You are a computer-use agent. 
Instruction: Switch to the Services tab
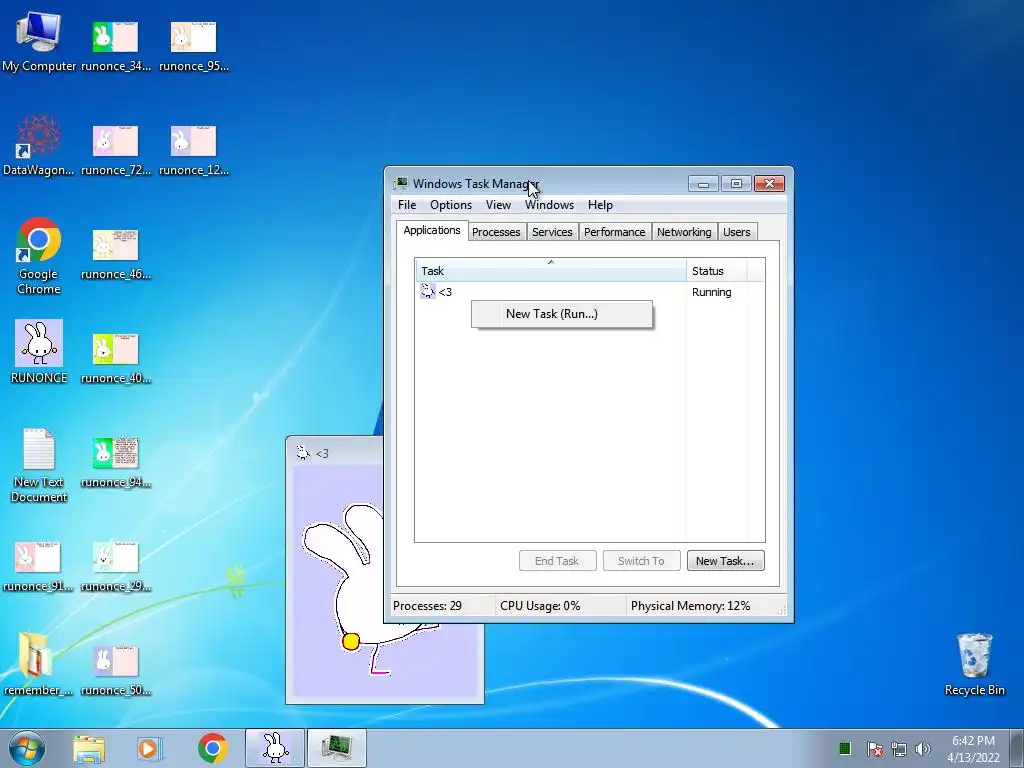[x=552, y=232]
